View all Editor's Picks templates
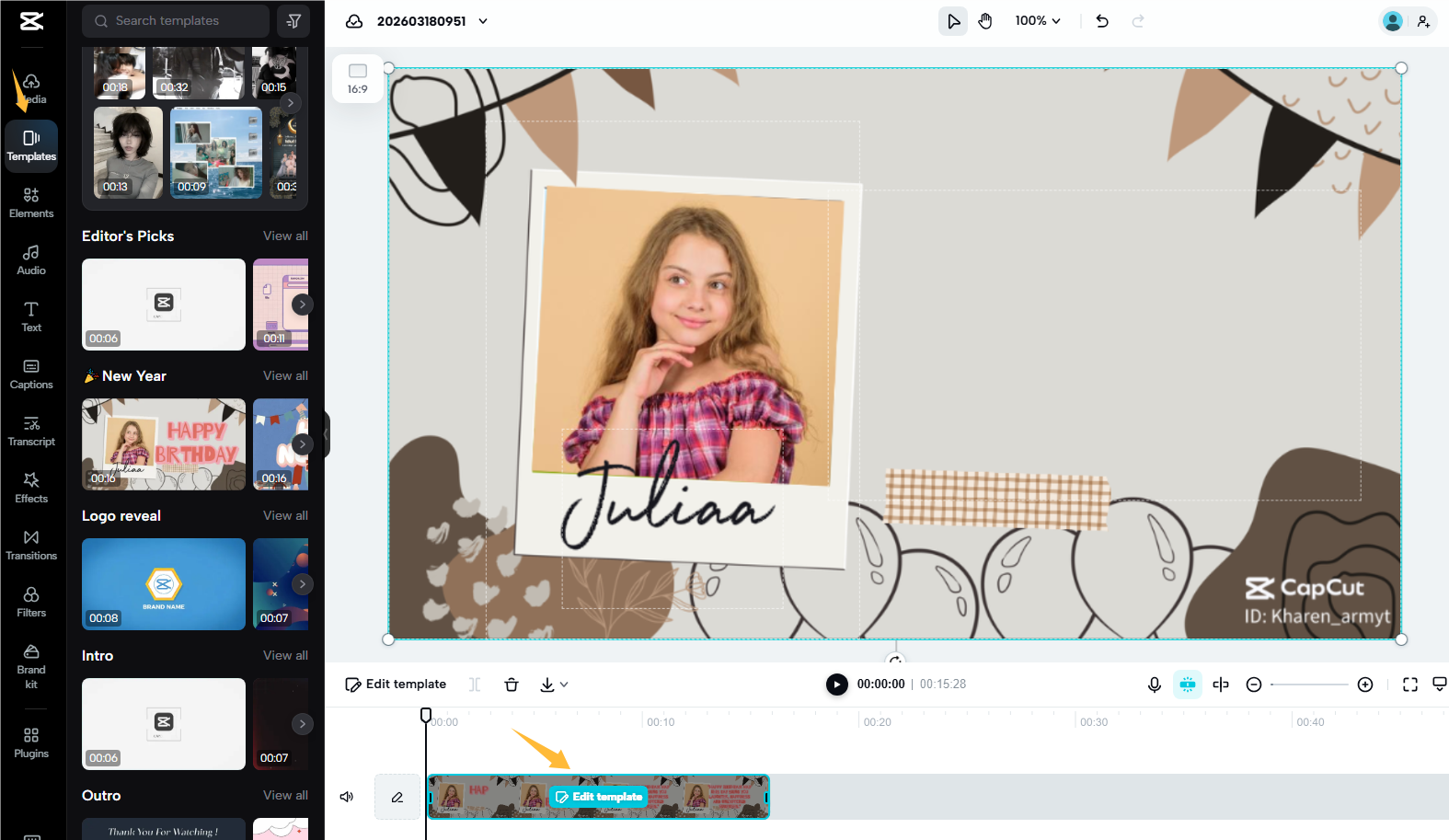This screenshot has width=1449, height=840. click(x=285, y=236)
